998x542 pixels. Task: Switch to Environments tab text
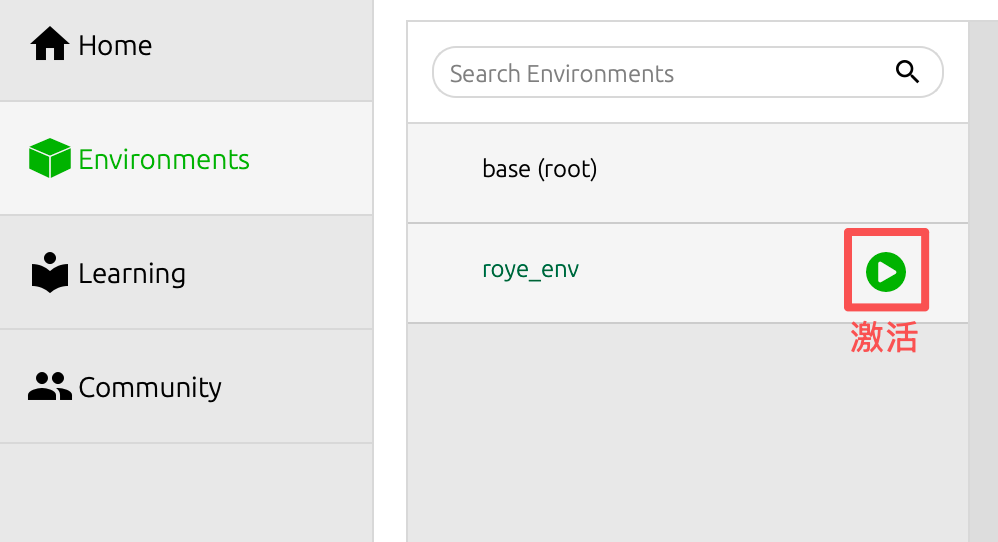tap(164, 159)
